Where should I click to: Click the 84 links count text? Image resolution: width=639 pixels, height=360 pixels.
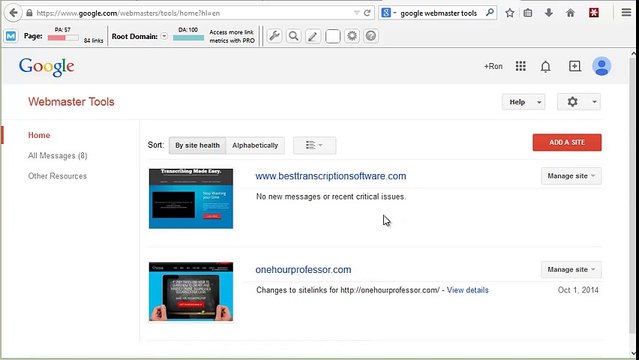coord(93,41)
